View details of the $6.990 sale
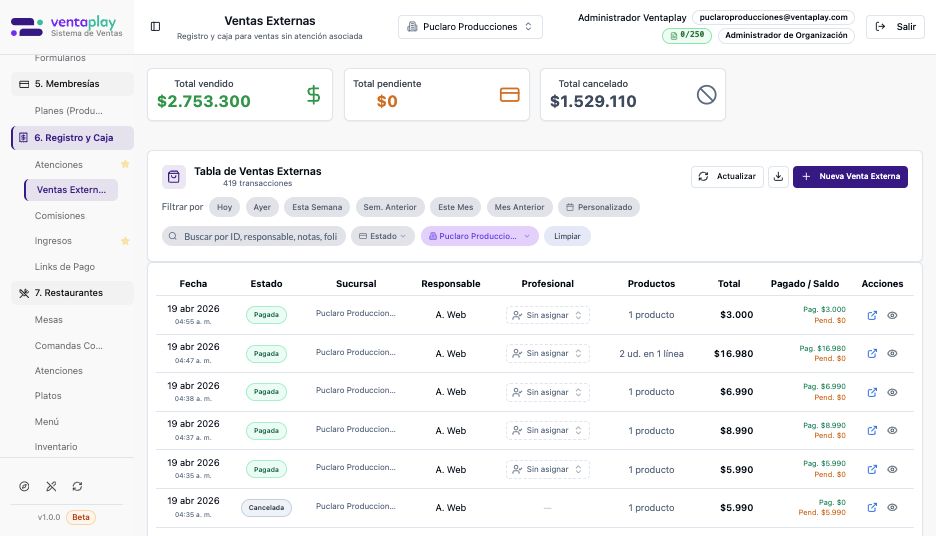Viewport: 936px width, 536px height. [x=892, y=392]
